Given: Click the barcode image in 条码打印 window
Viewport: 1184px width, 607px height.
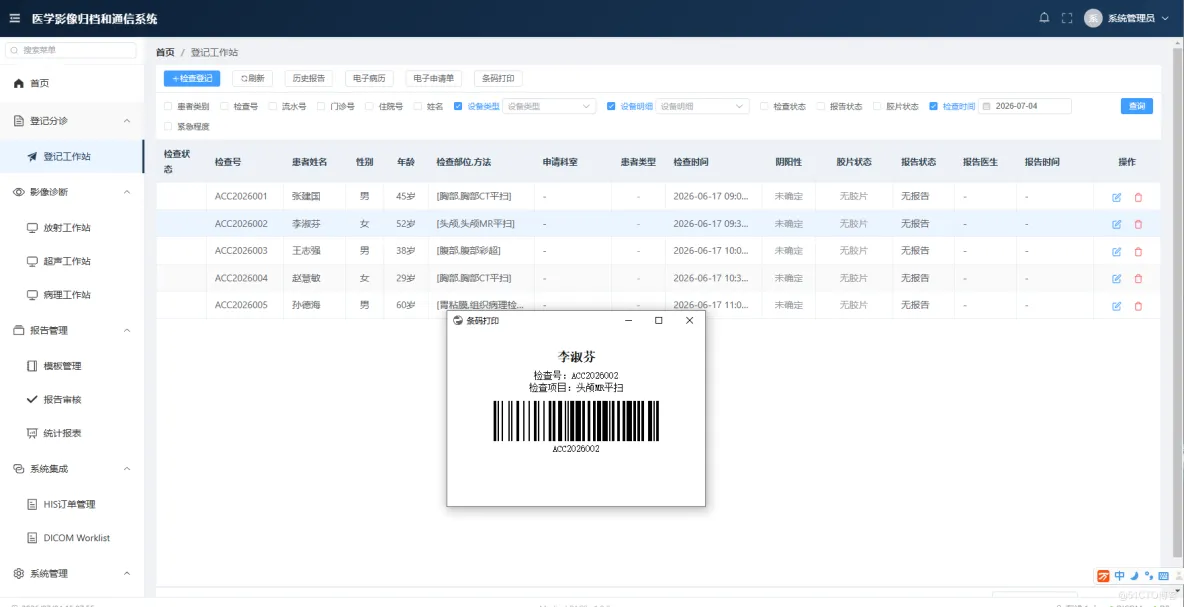Looking at the screenshot, I should (576, 421).
